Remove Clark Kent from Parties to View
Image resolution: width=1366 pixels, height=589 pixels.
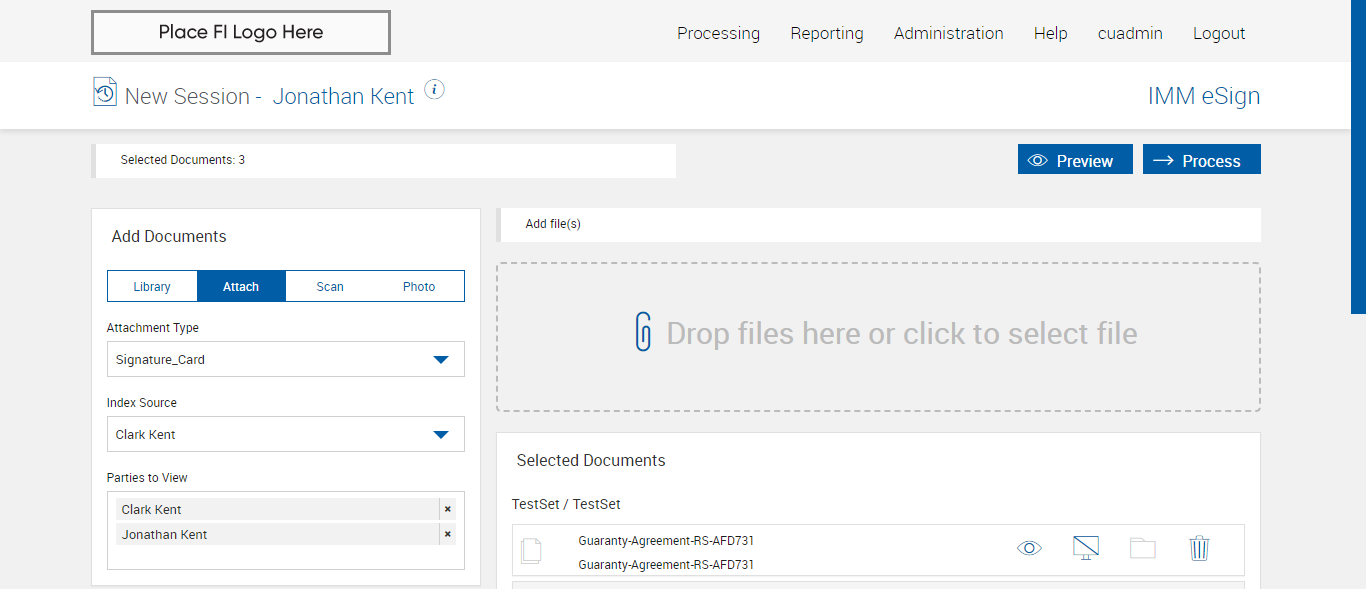click(448, 509)
